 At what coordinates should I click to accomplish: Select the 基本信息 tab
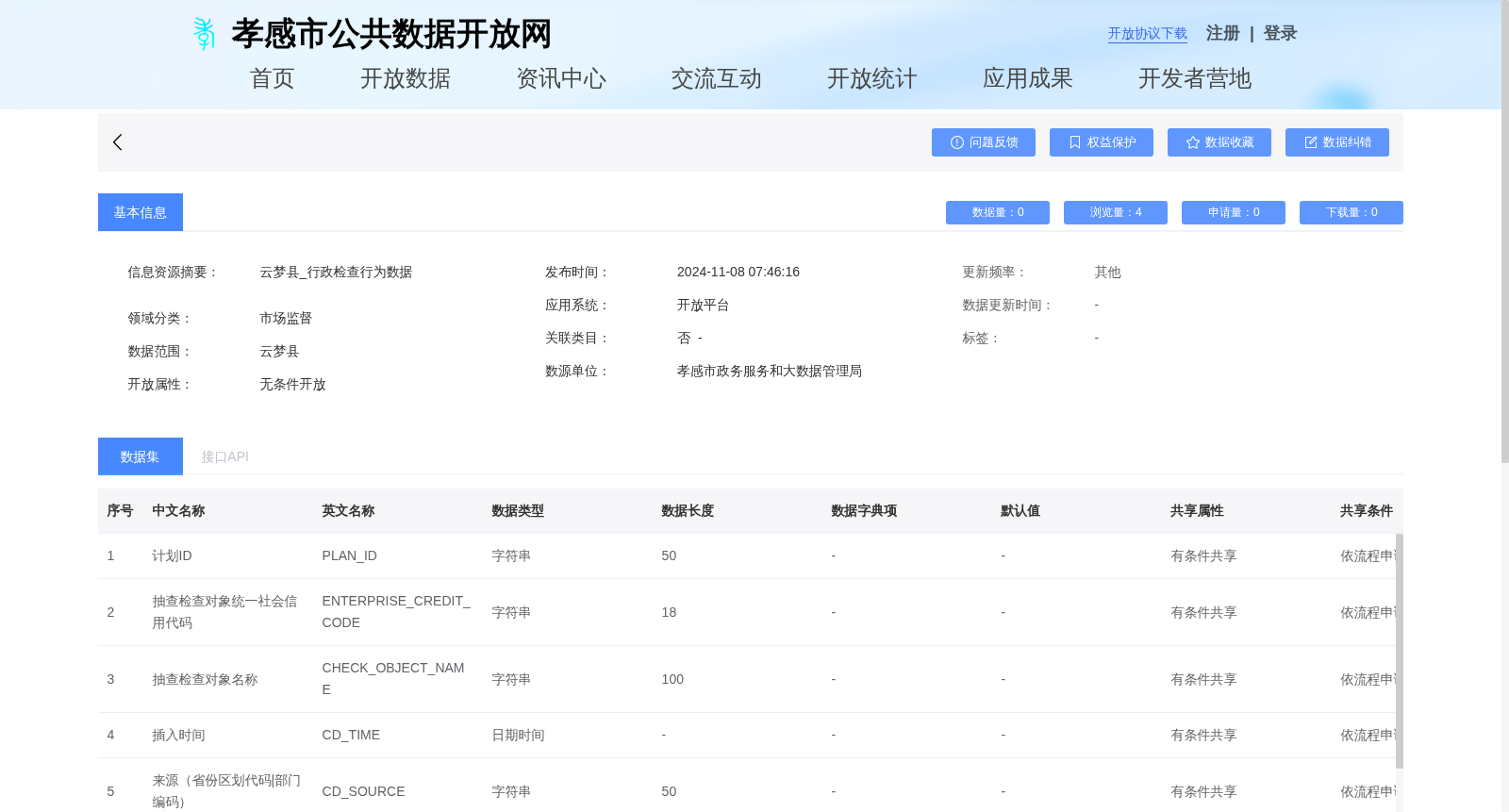click(x=141, y=212)
